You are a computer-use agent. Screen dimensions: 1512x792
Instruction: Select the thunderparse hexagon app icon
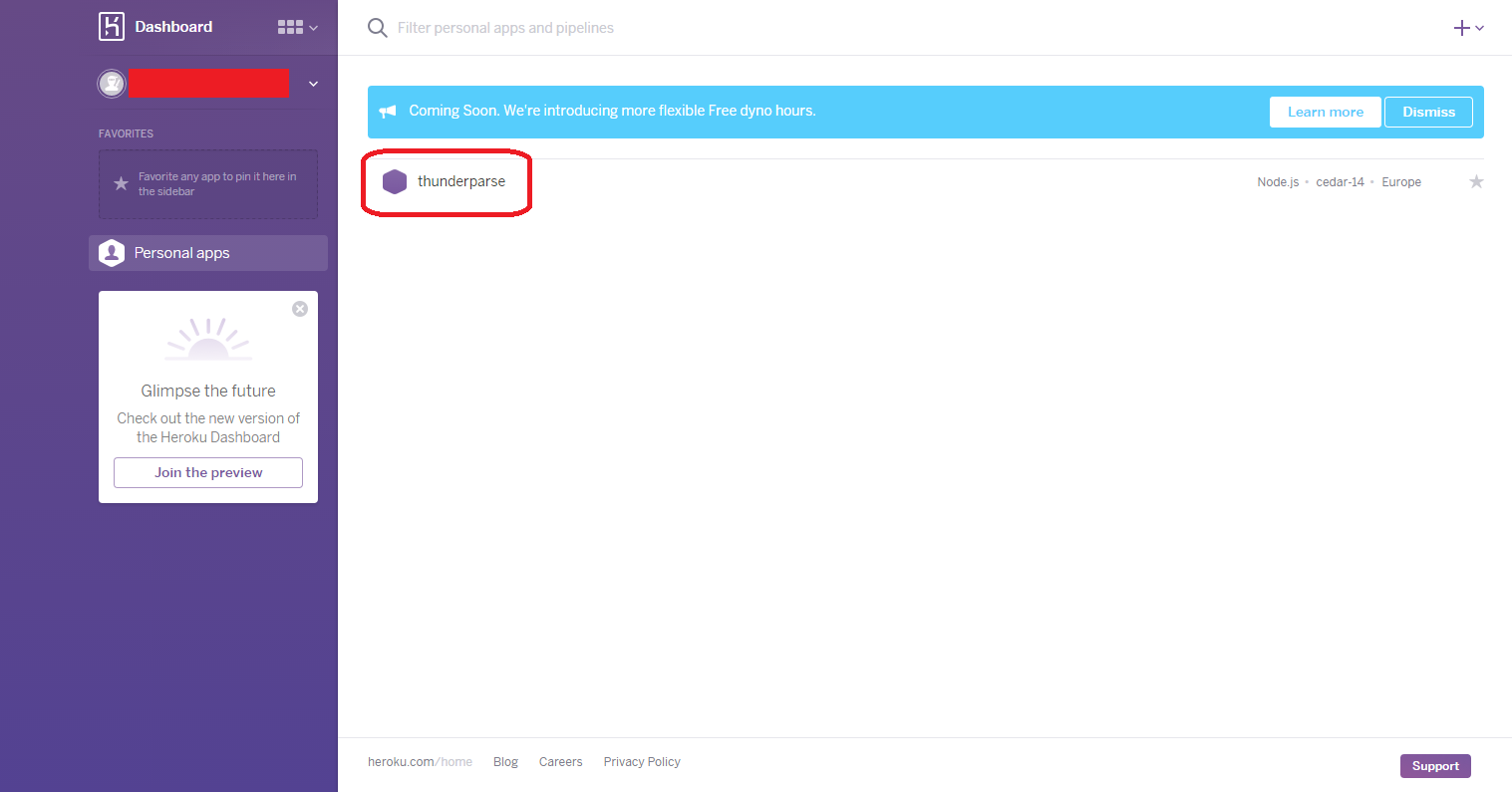click(395, 181)
